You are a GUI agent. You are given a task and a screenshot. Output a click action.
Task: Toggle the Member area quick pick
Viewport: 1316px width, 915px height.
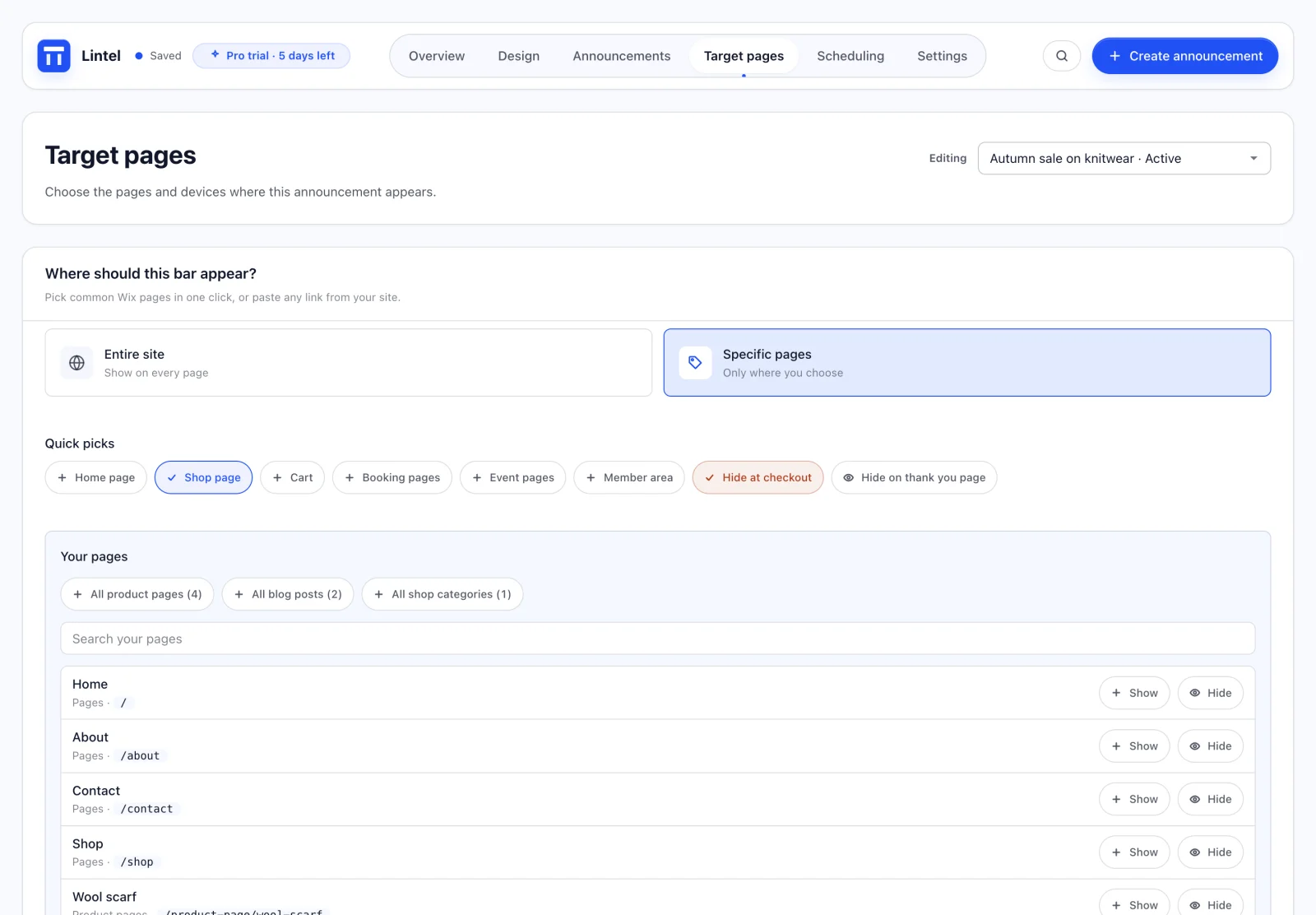point(629,477)
